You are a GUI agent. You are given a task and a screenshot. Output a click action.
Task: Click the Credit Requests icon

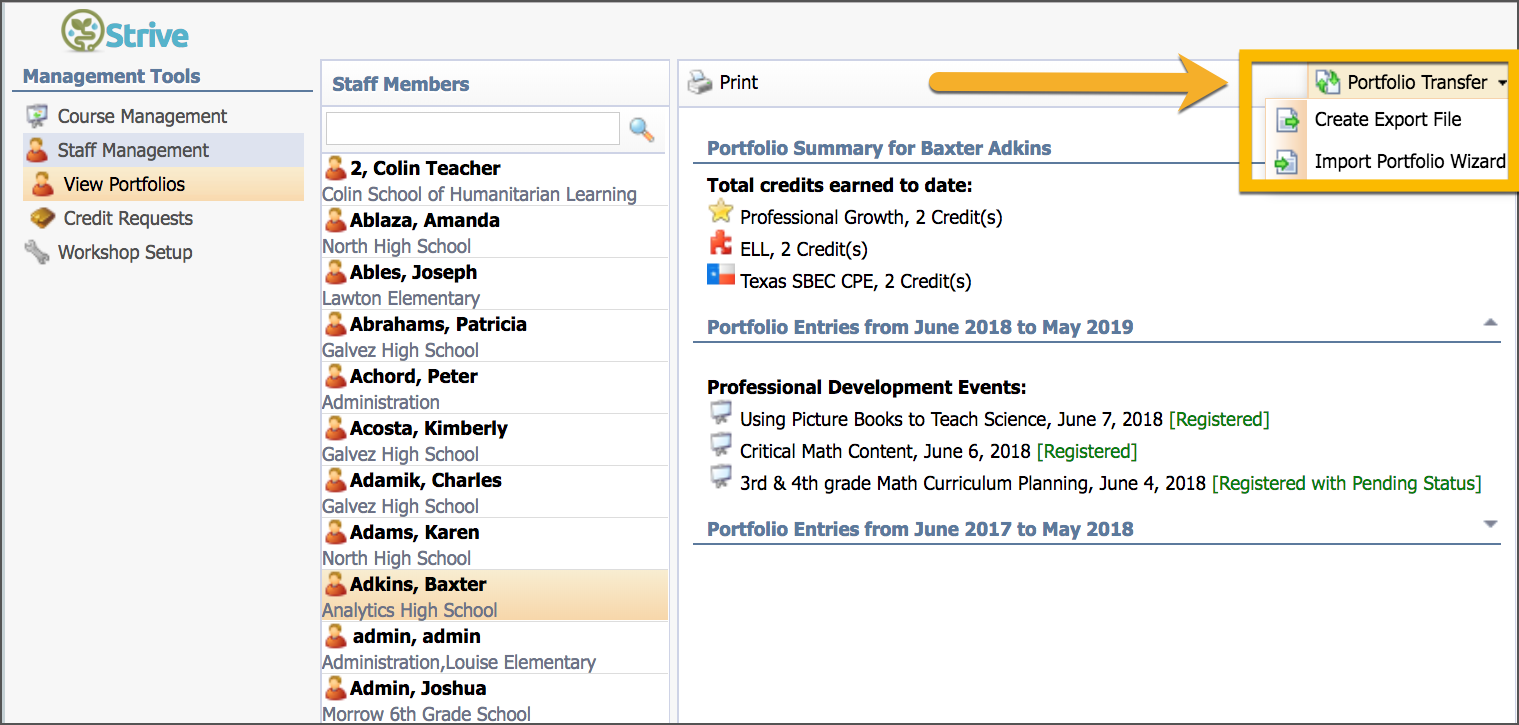click(42, 218)
